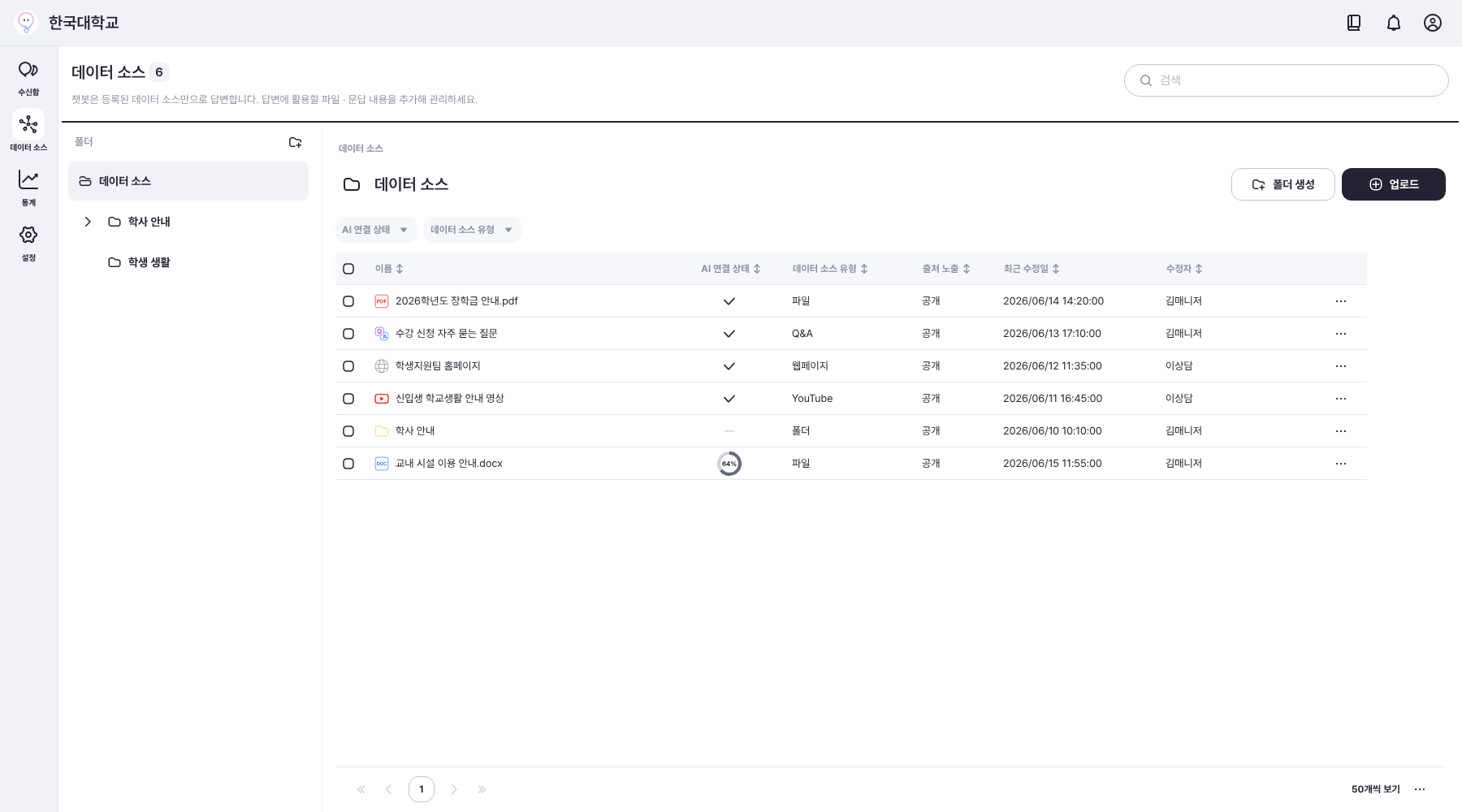Open more options for 학생지원팀 홈페이지 row
This screenshot has width=1462, height=812.
pos(1341,366)
